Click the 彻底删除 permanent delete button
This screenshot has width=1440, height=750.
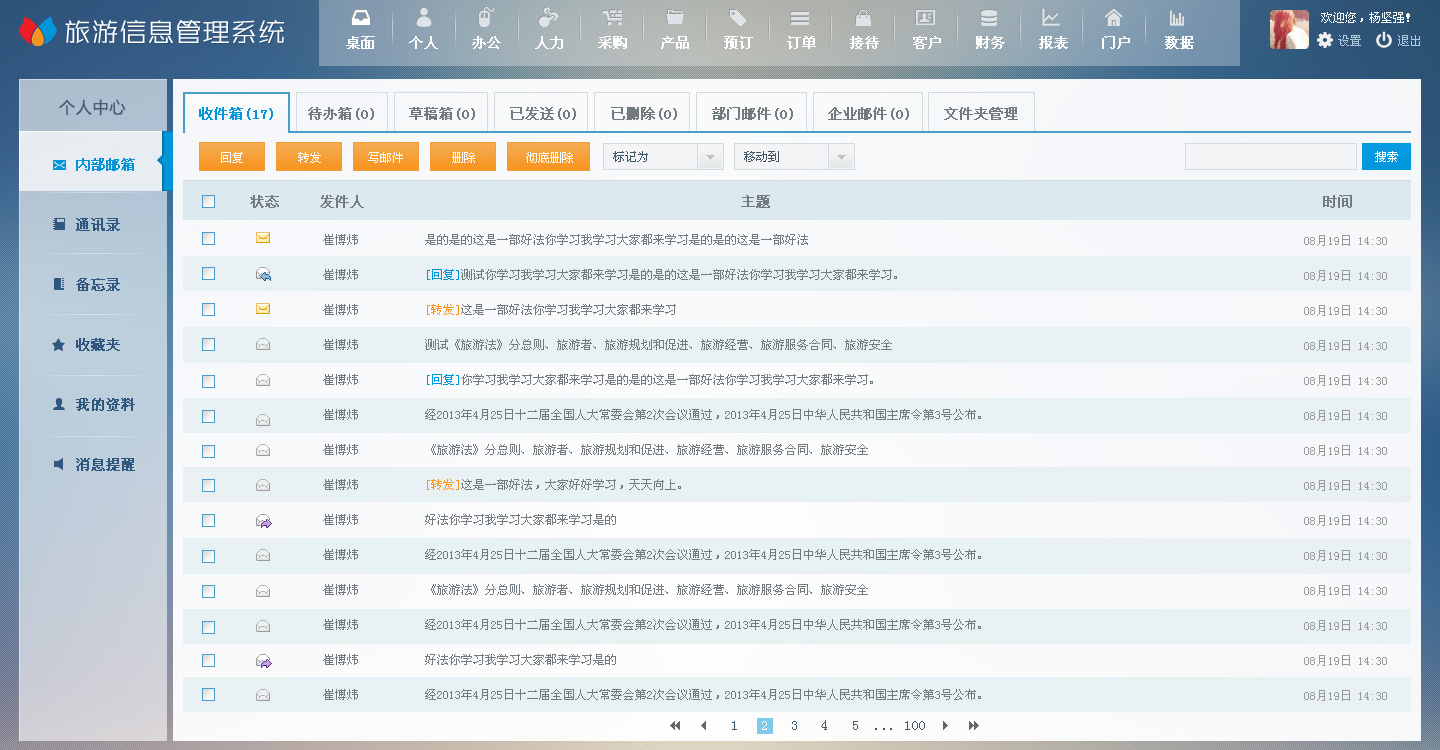[549, 157]
